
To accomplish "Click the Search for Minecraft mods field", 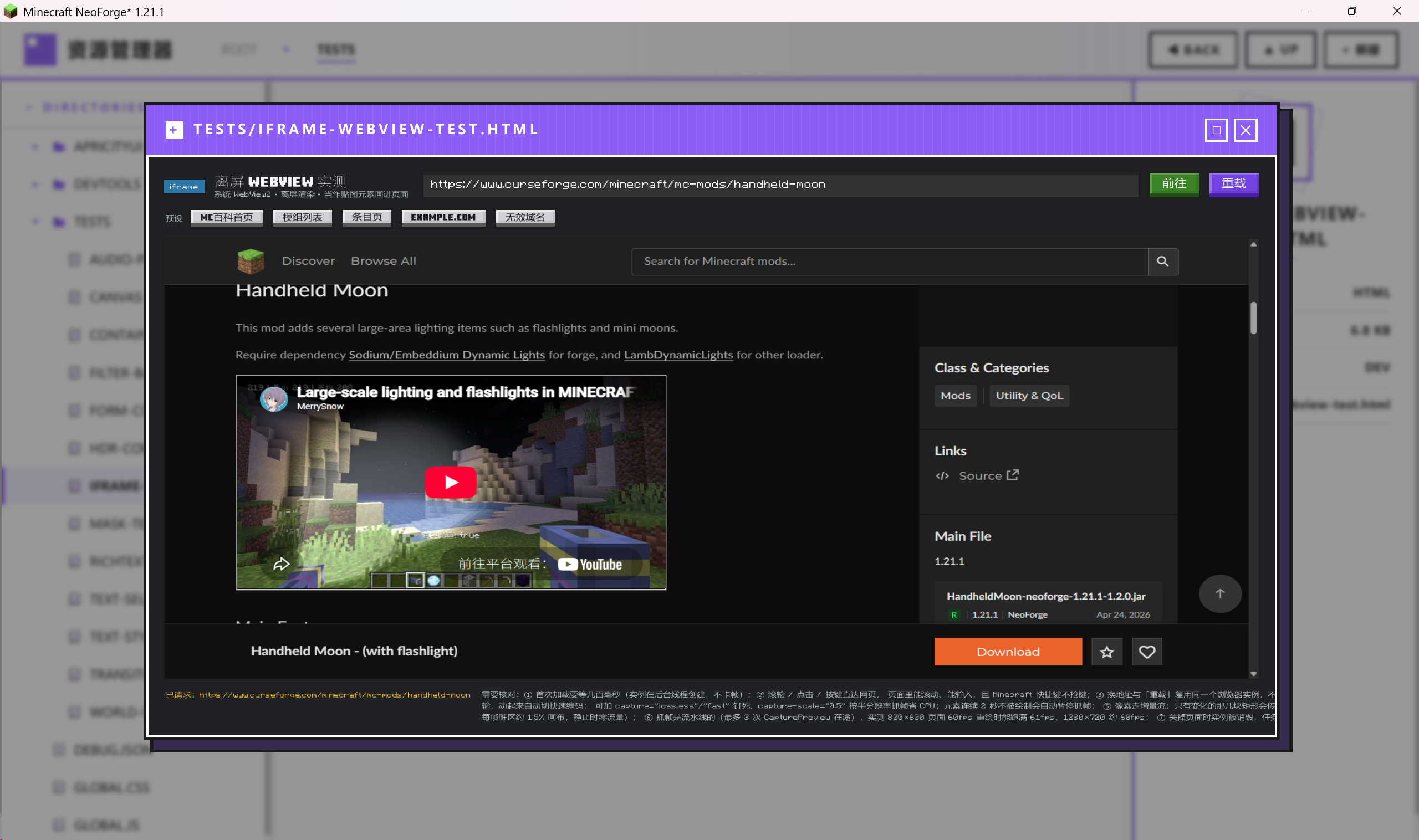I will click(x=890, y=261).
